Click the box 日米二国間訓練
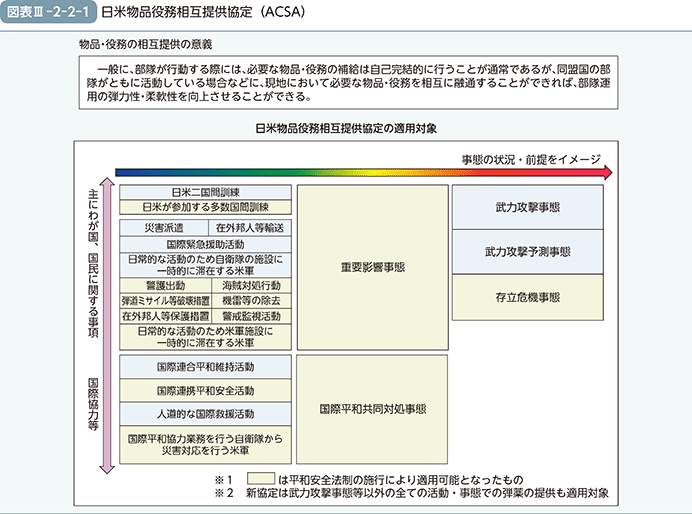The width and height of the screenshot is (692, 514). (x=205, y=192)
